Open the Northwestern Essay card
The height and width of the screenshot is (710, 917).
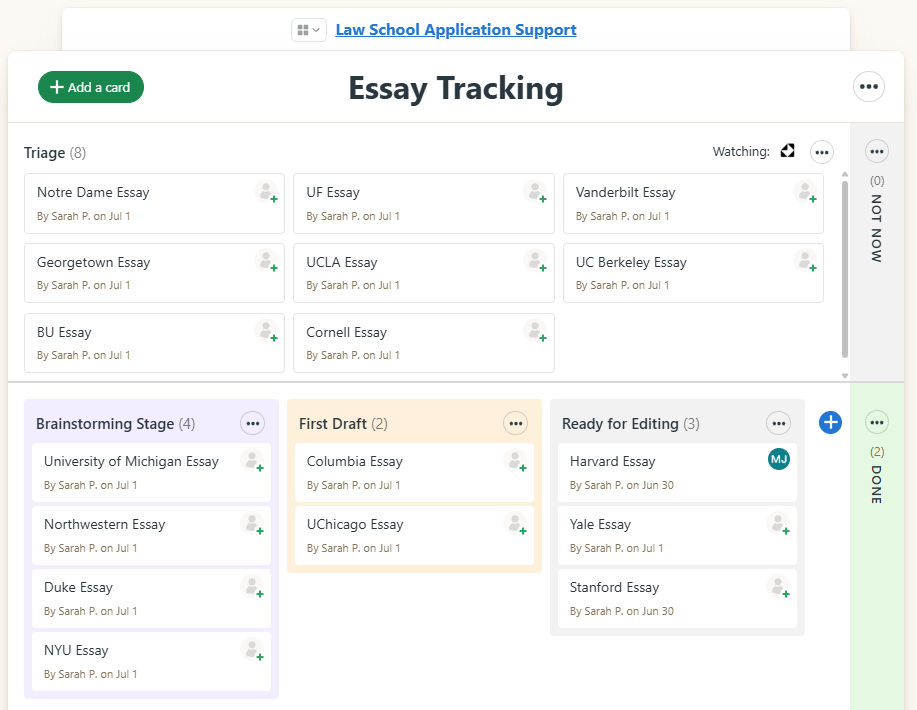coord(151,536)
